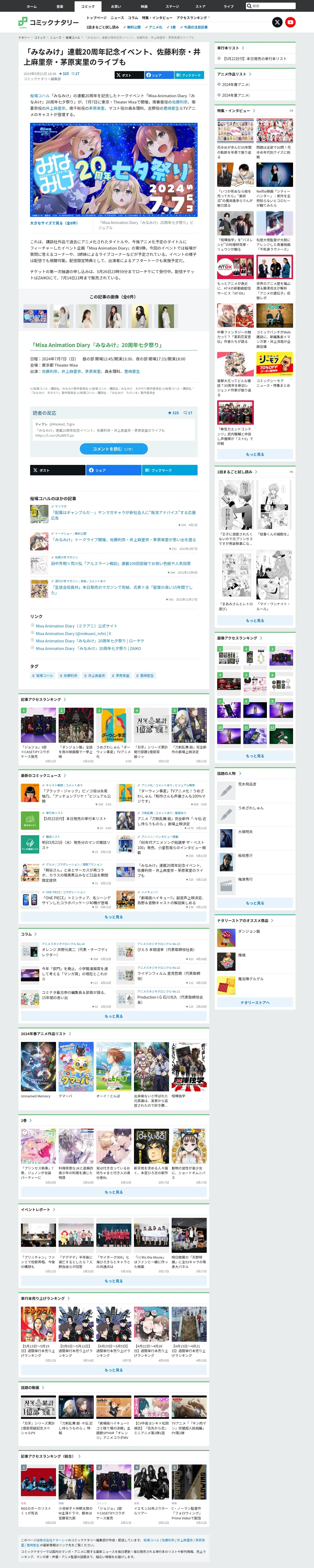Click the comment 17 icon in 読者の反応
Image resolution: width=314 pixels, height=1568 pixels.
point(188,413)
